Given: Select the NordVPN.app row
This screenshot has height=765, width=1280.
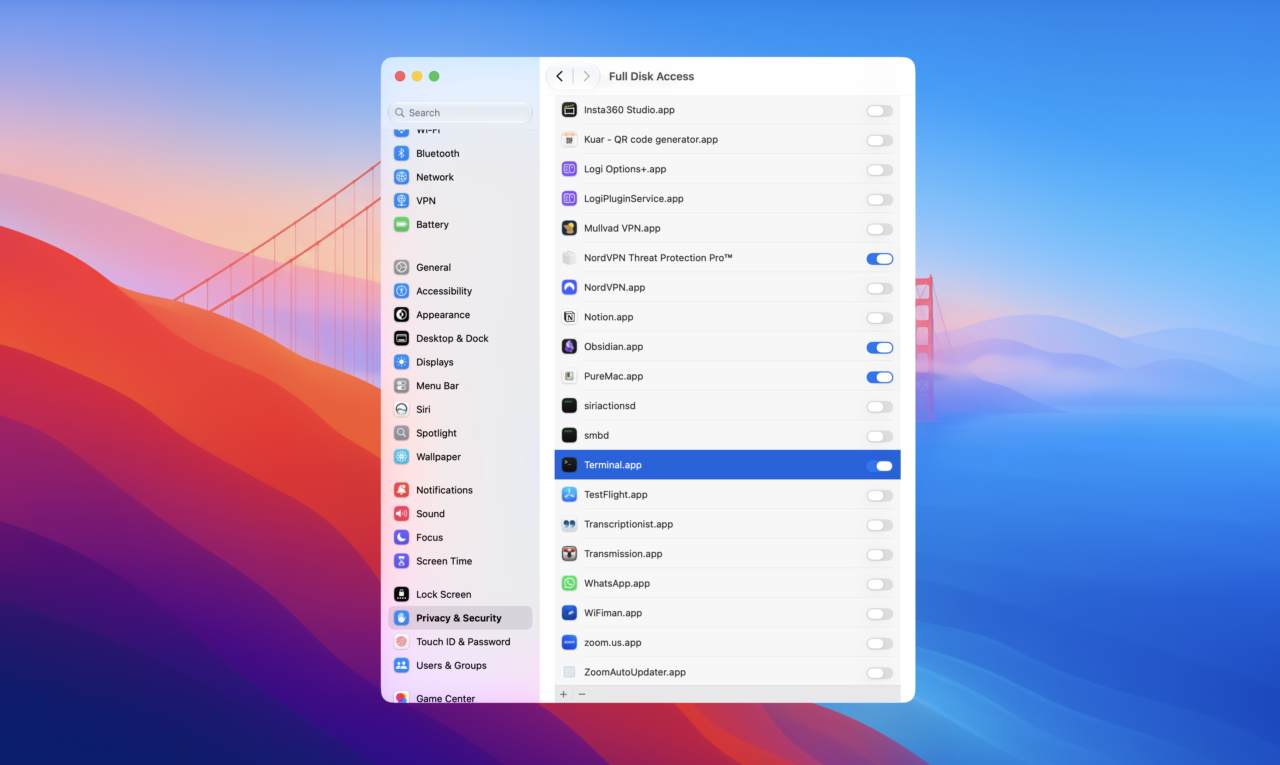Looking at the screenshot, I should pyautogui.click(x=728, y=288).
